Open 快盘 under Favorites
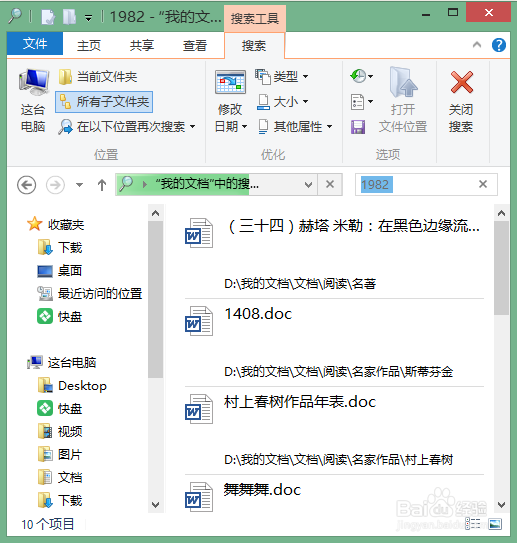The height and width of the screenshot is (543, 517). (60, 317)
